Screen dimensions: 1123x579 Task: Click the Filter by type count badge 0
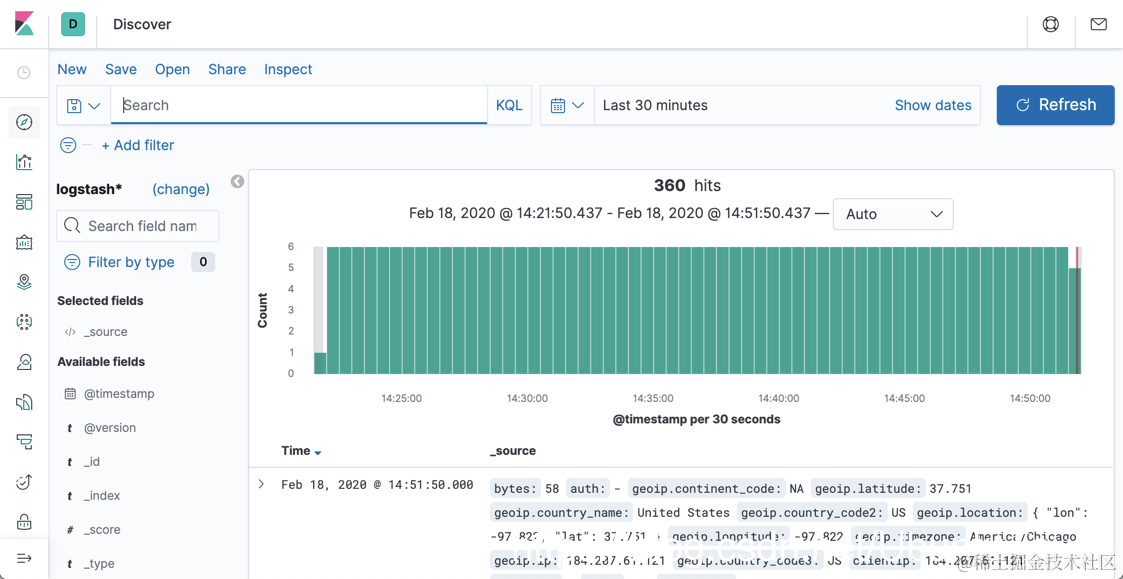(203, 262)
